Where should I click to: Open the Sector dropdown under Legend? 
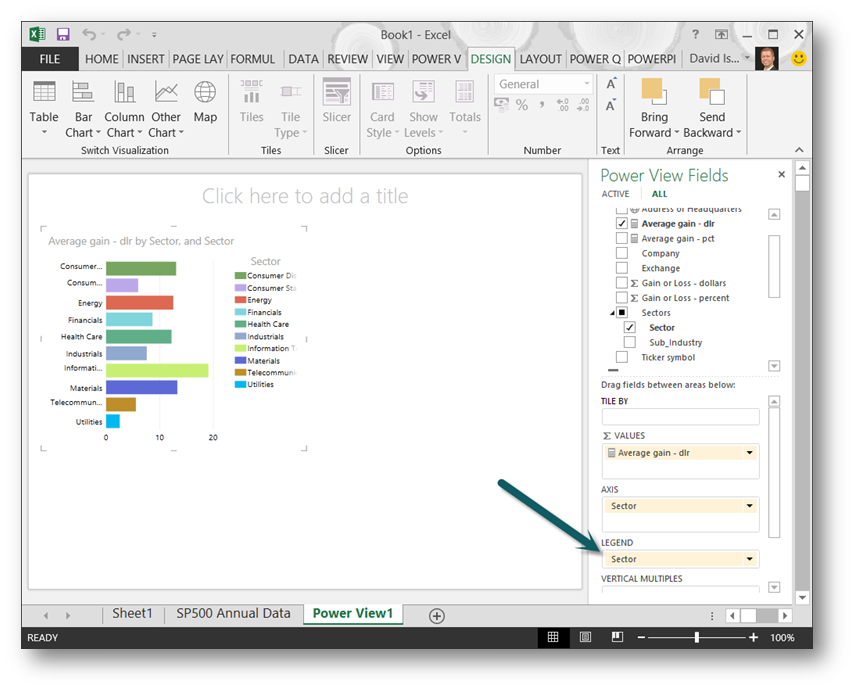pyautogui.click(x=750, y=559)
